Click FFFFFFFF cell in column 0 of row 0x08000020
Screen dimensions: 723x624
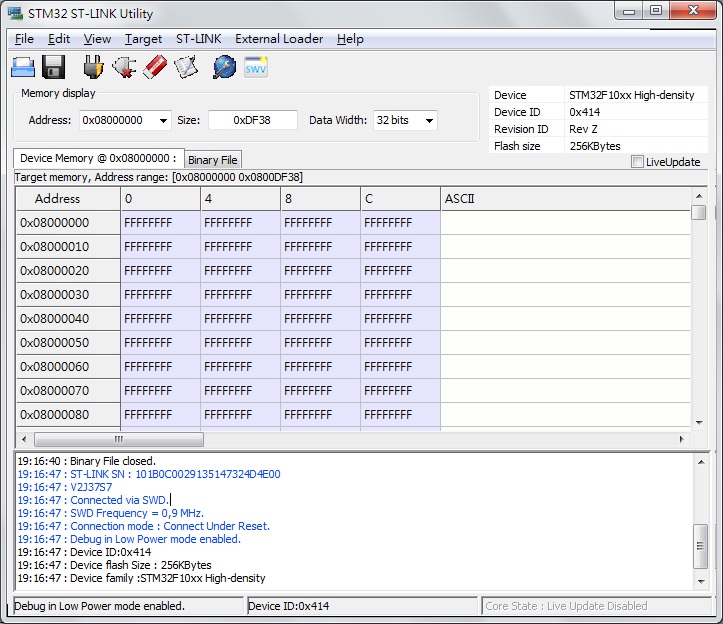point(160,271)
